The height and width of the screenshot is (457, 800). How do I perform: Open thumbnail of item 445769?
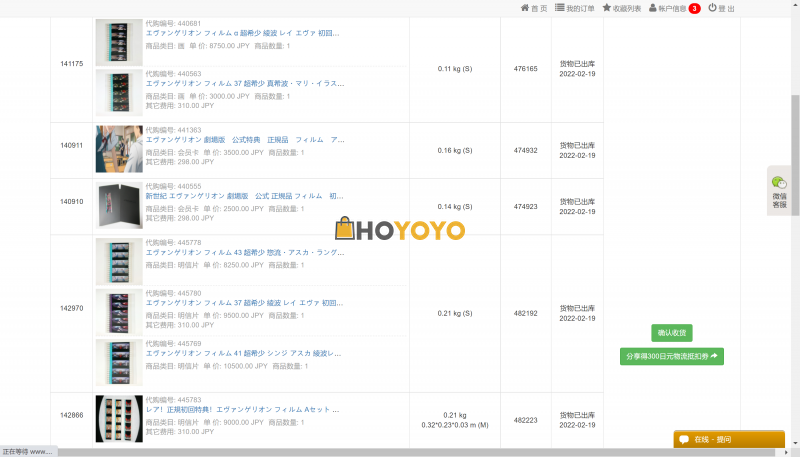[x=119, y=363]
